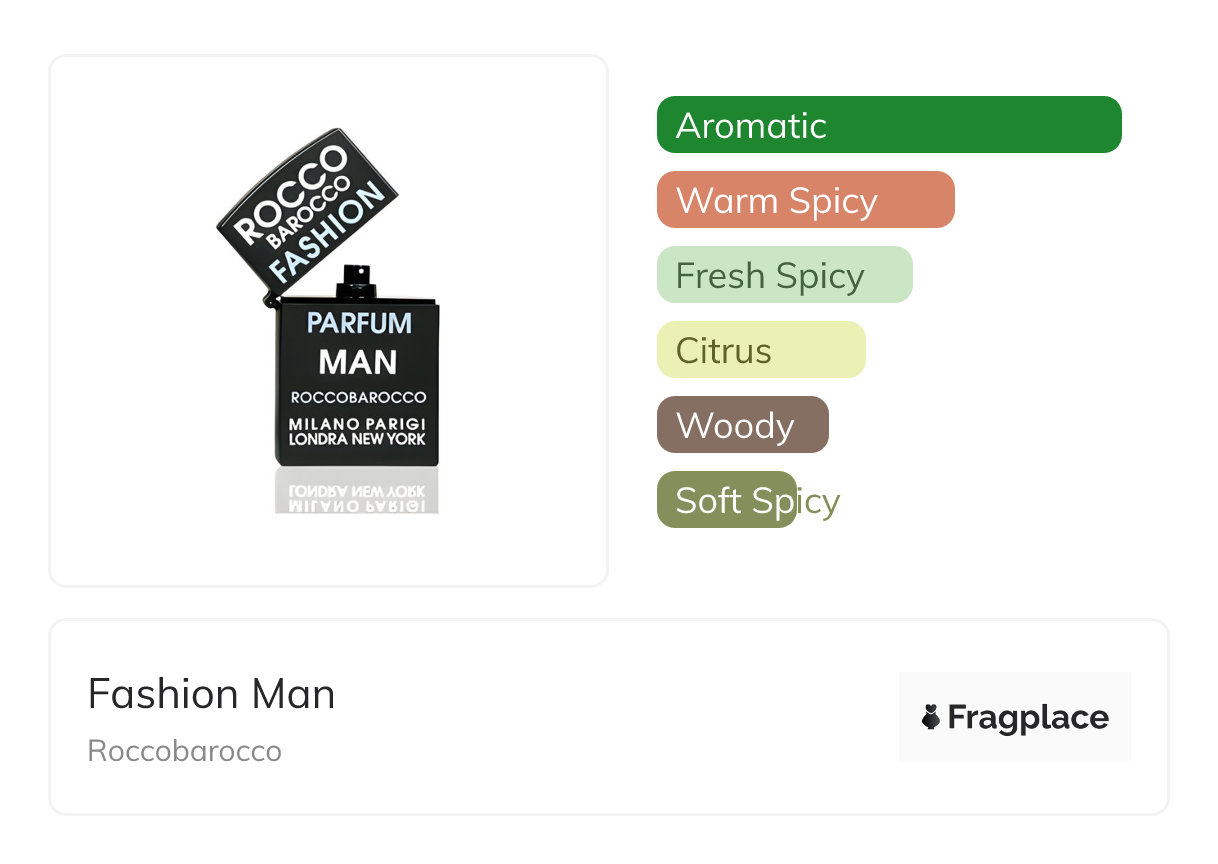Viewport: 1218px width, 864px height.
Task: Click the PARFUM label on the bottle
Action: pyautogui.click(x=358, y=323)
